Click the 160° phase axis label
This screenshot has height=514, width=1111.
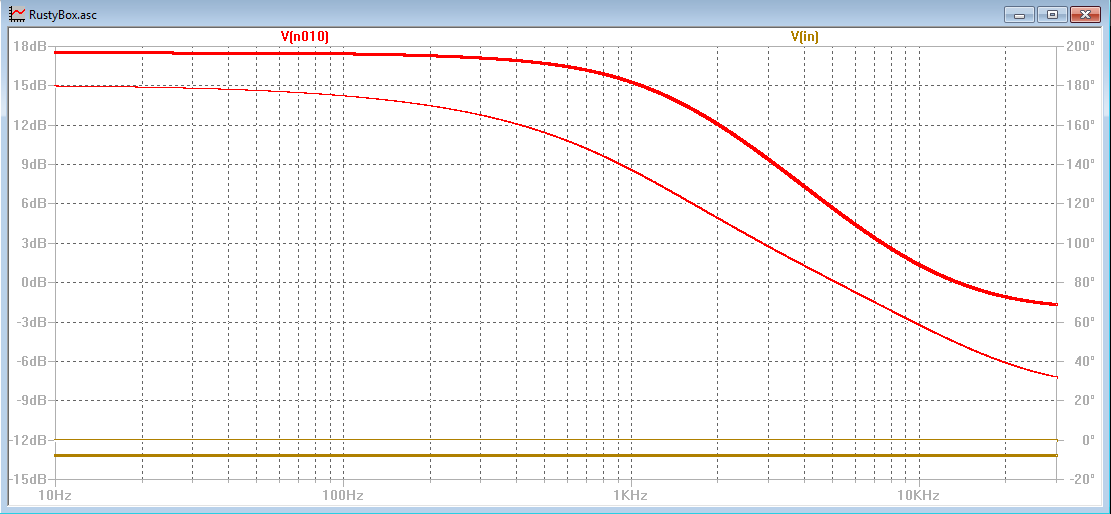(x=1080, y=125)
